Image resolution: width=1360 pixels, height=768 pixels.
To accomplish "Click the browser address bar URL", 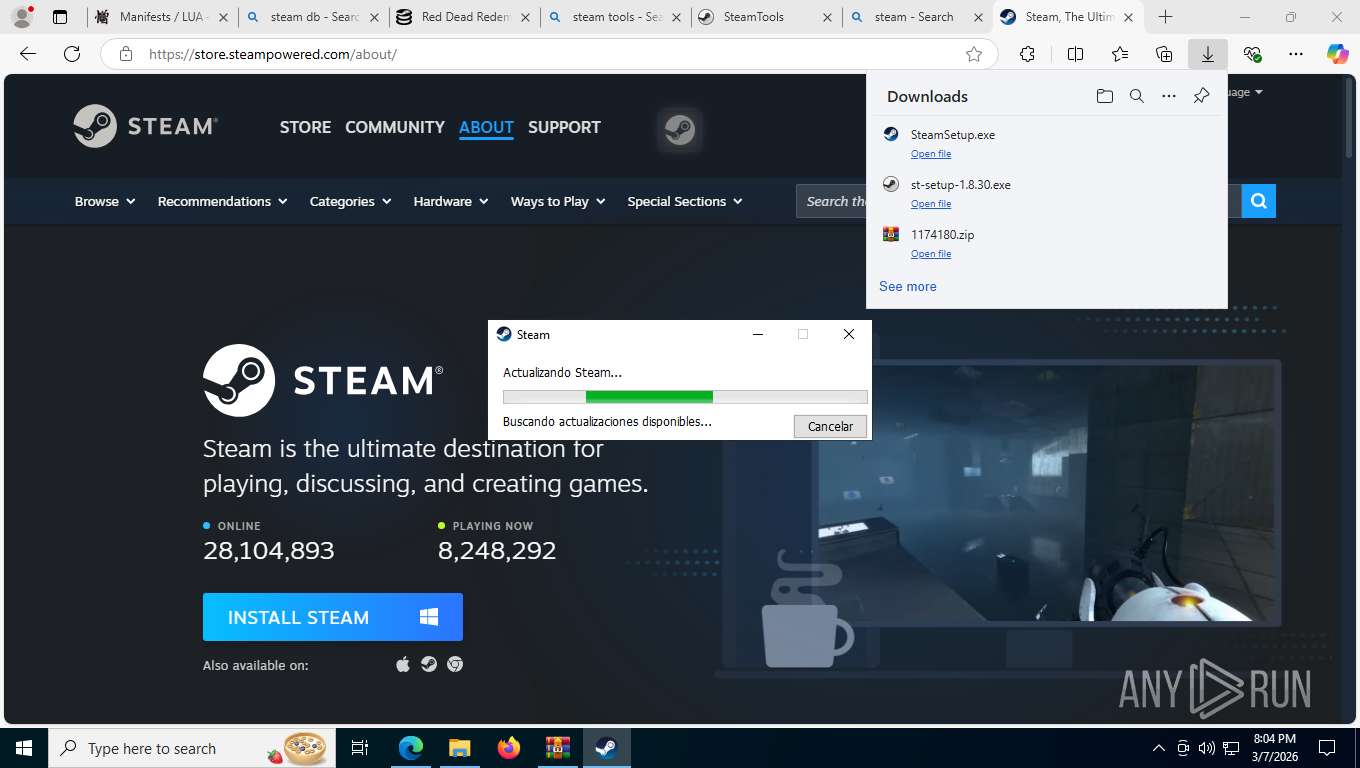I will (x=273, y=54).
